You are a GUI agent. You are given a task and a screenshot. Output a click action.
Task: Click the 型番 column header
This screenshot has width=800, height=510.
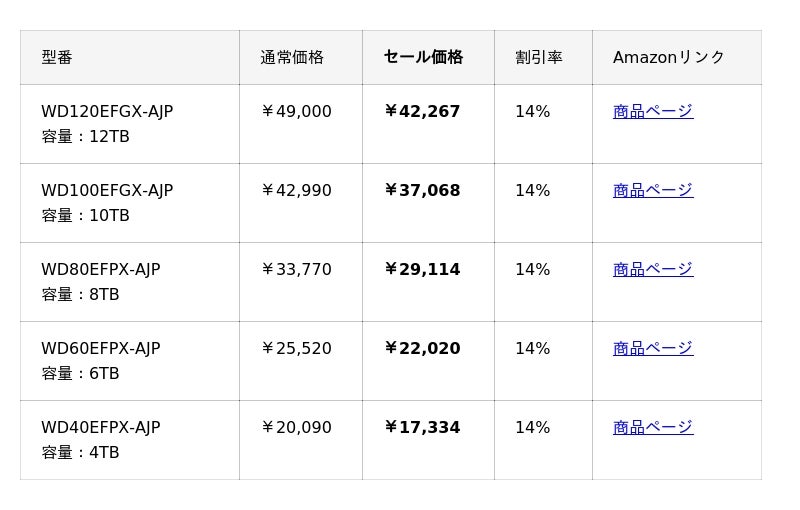[x=57, y=57]
